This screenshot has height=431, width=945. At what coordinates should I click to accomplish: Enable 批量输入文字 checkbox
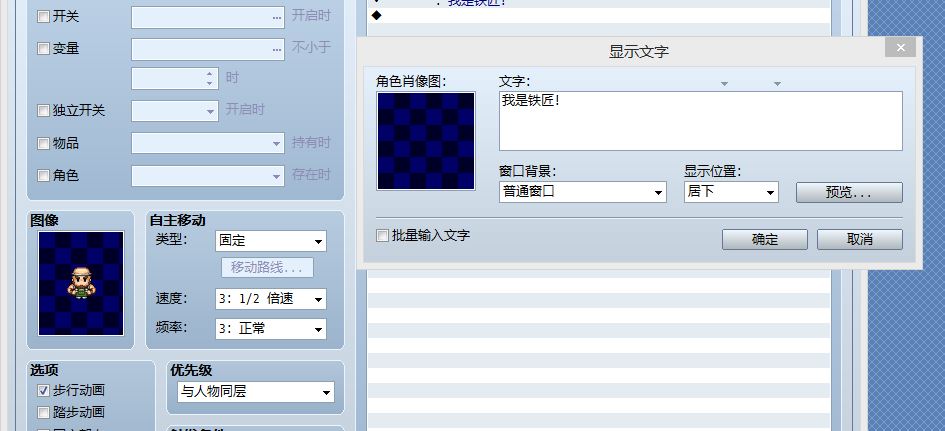click(x=382, y=236)
